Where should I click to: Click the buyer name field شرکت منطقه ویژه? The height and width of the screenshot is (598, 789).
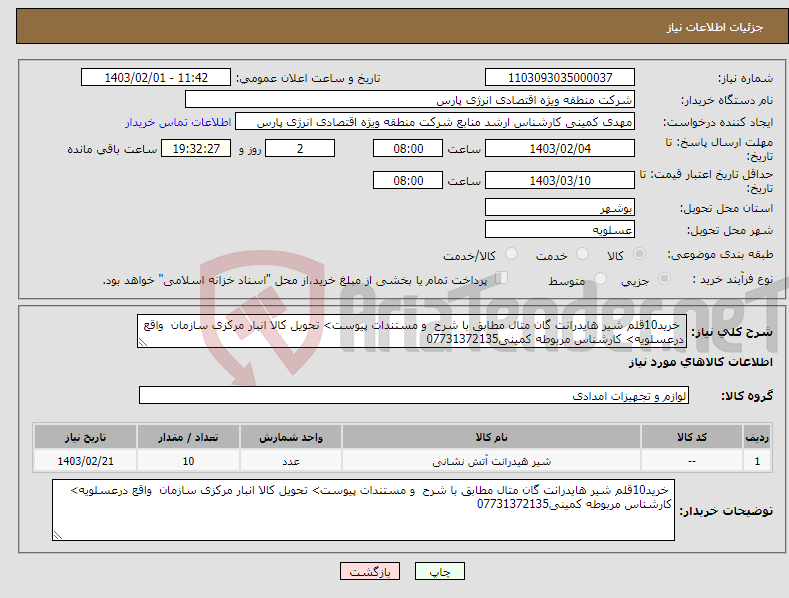tap(410, 100)
